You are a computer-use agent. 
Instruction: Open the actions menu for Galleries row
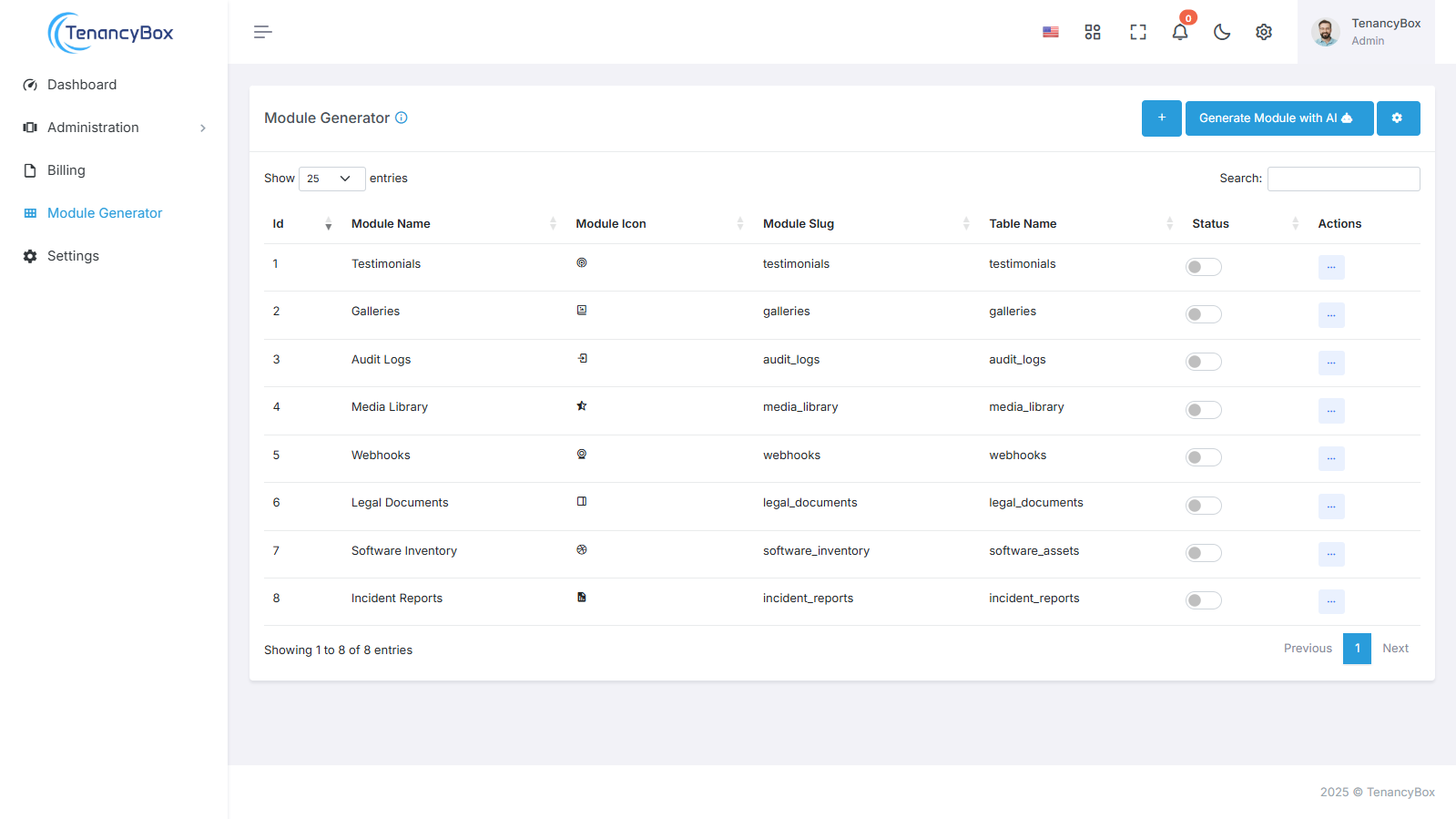(x=1330, y=315)
